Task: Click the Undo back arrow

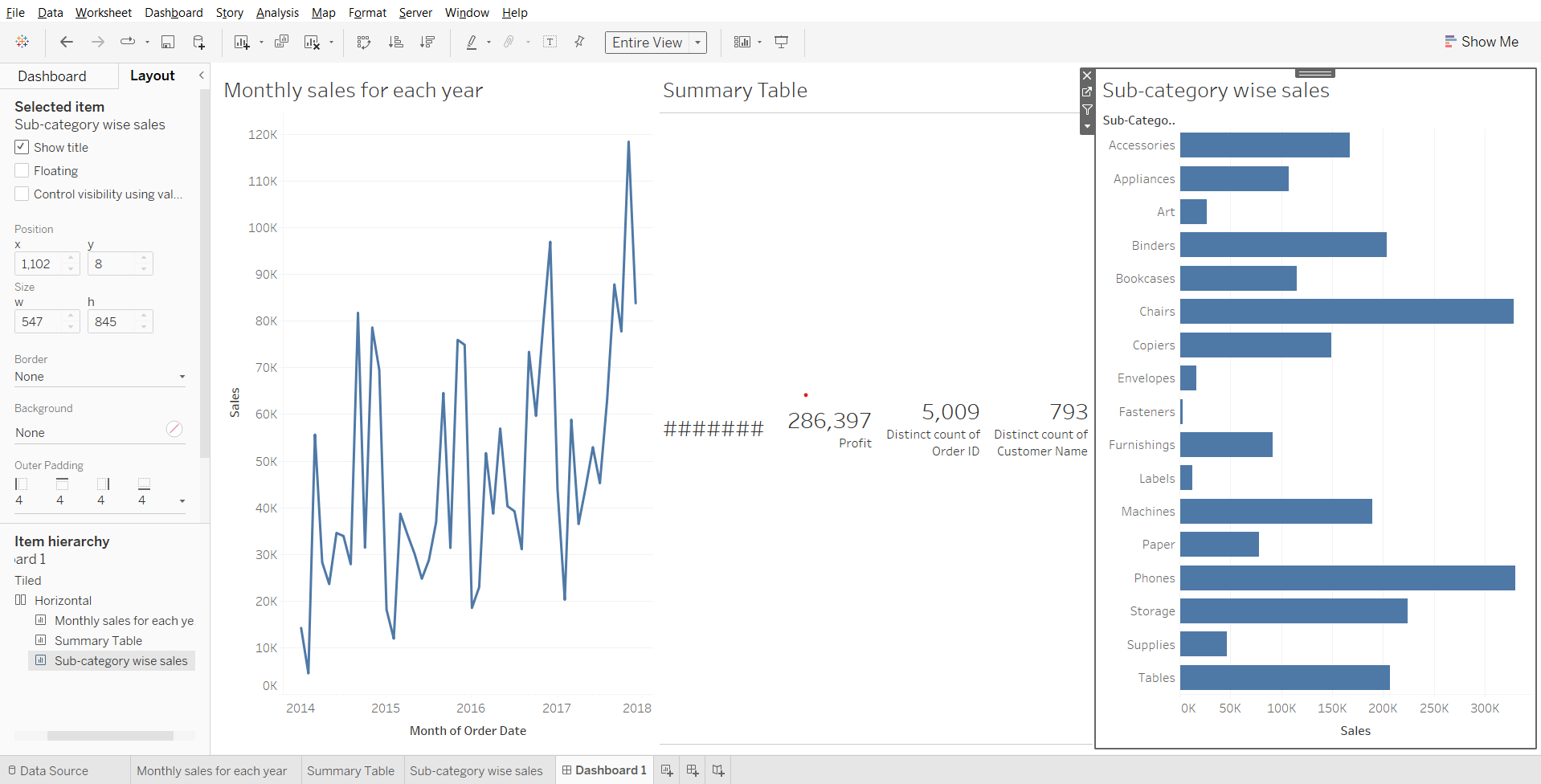Action: pos(67,43)
